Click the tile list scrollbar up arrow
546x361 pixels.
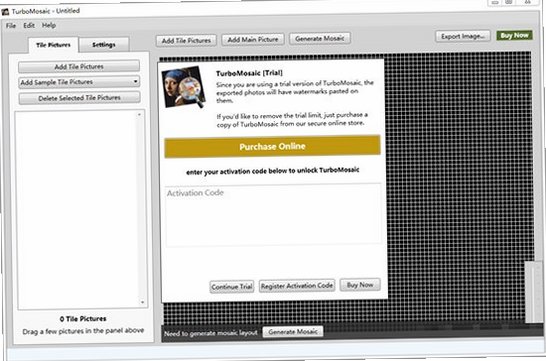pos(139,114)
